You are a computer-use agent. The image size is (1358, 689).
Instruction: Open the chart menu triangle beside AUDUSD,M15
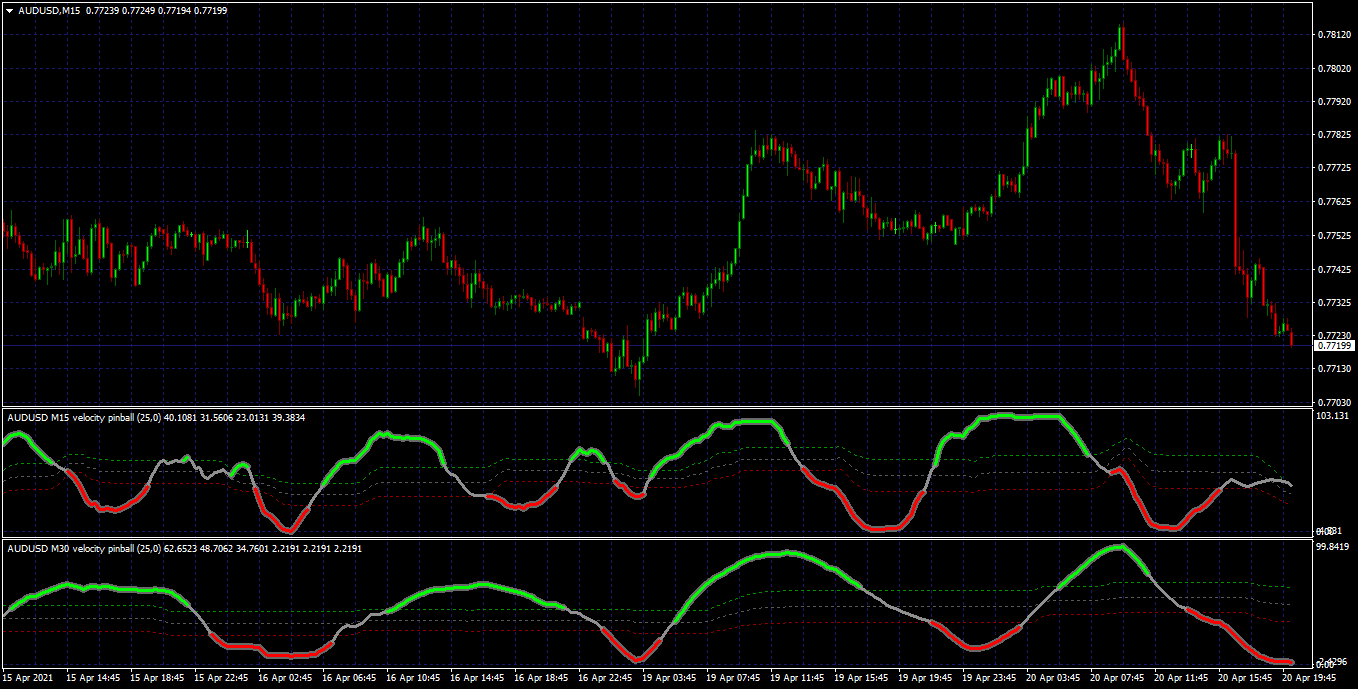pos(9,10)
